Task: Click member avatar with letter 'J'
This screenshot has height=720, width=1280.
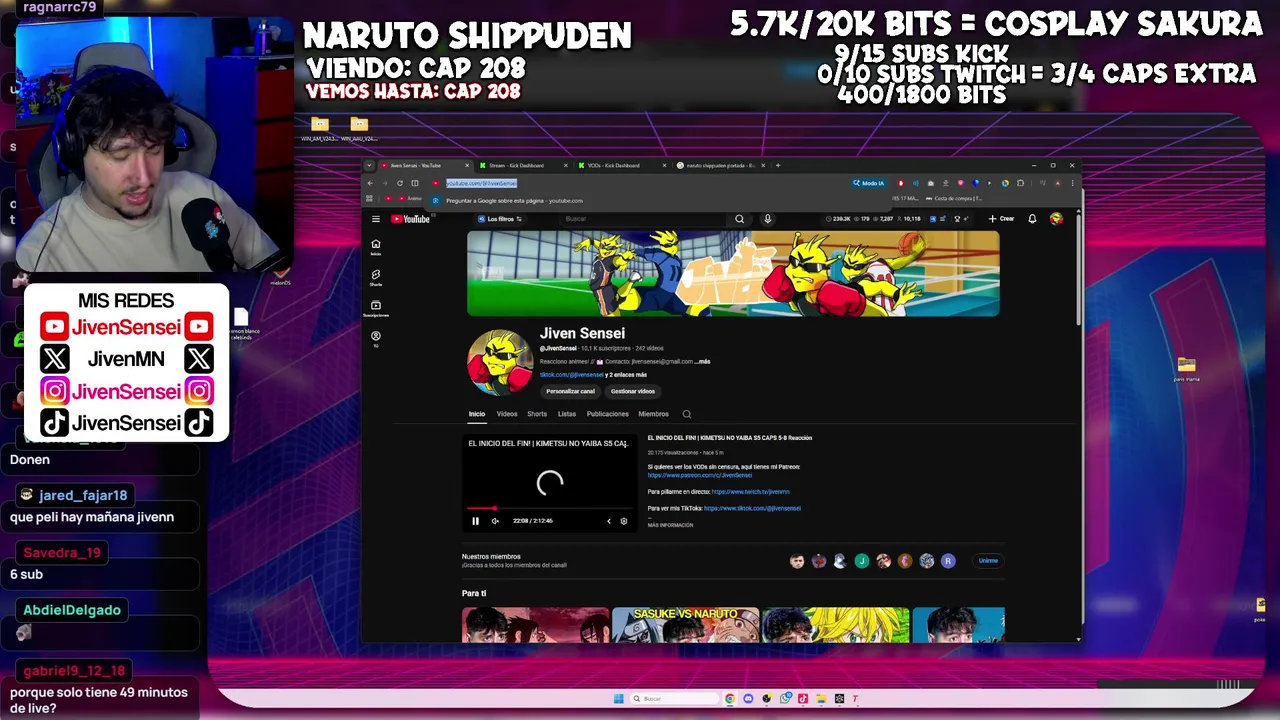Action: (862, 561)
